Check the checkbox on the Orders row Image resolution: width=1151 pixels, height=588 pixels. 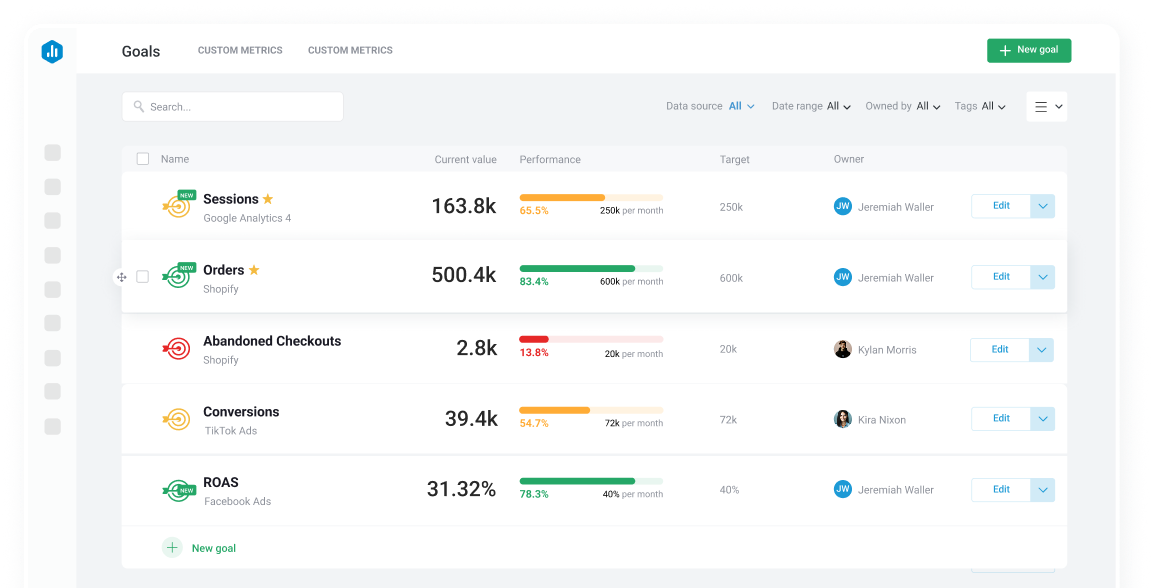pyautogui.click(x=142, y=276)
